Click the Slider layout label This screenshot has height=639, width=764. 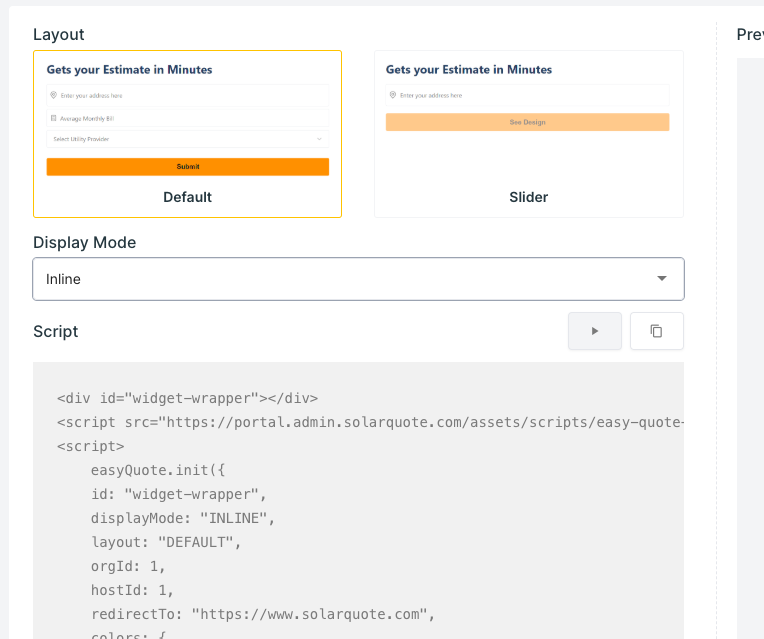point(528,197)
